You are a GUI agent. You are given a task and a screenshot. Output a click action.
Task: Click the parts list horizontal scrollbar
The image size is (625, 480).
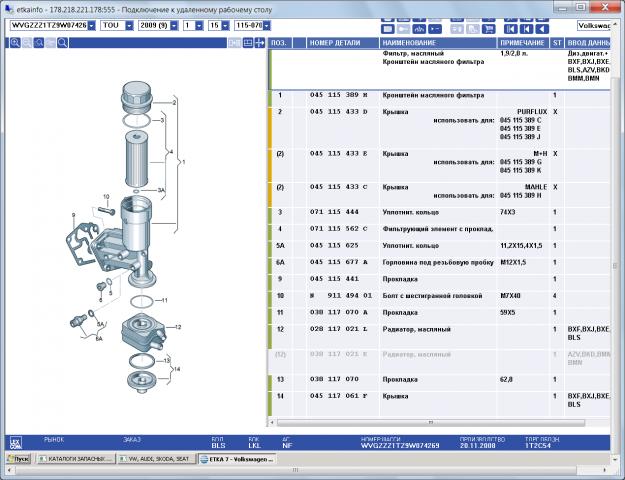pyautogui.click(x=431, y=422)
